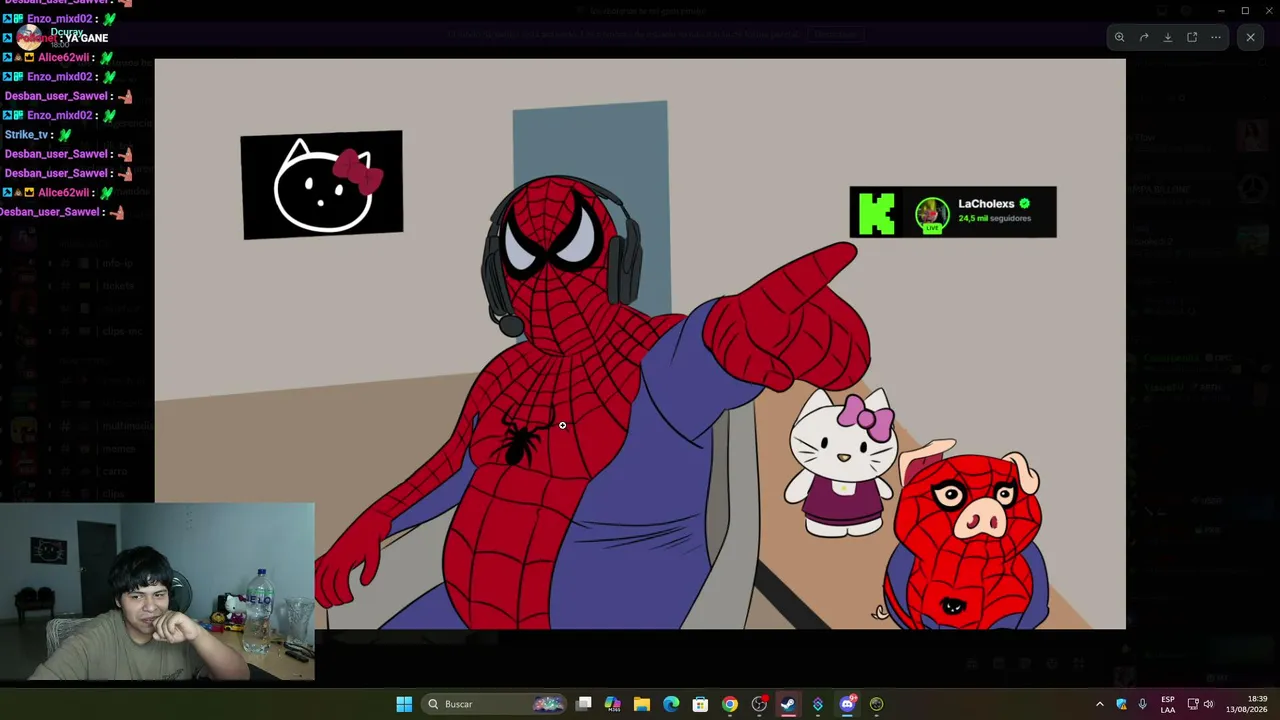
Task: Click the streamer webcam overlay
Action: (157, 592)
